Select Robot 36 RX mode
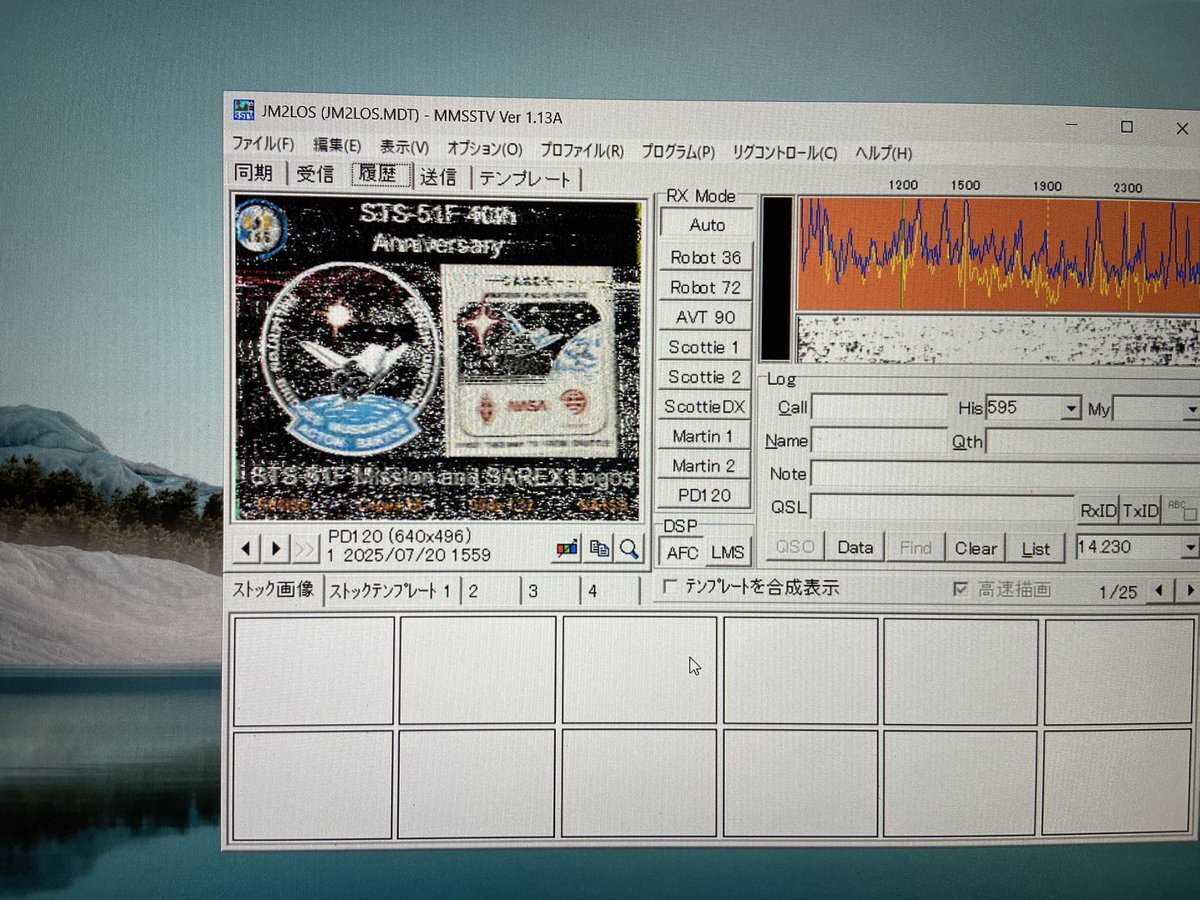The height and width of the screenshot is (900, 1200). tap(706, 257)
